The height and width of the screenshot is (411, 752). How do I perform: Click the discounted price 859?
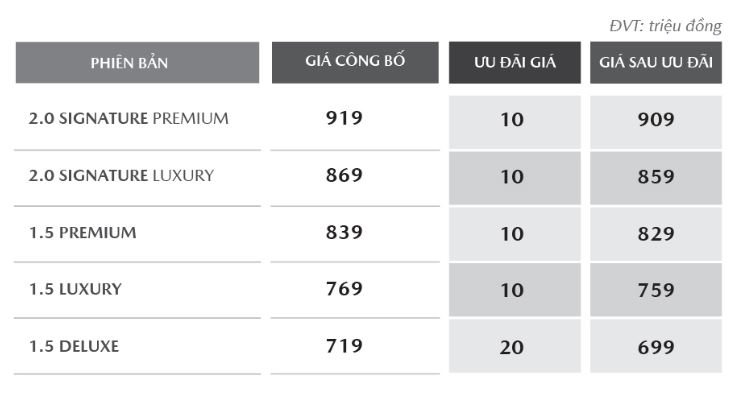click(x=656, y=177)
